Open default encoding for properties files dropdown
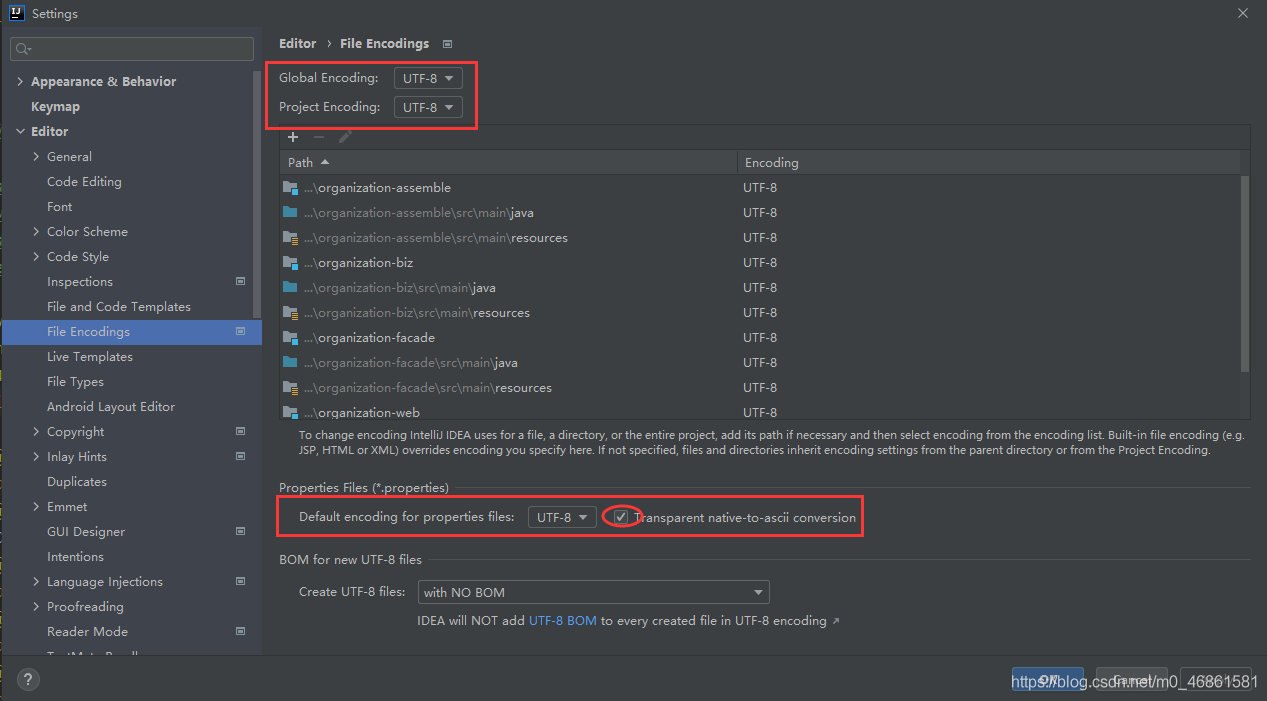The height and width of the screenshot is (701, 1267). point(562,517)
